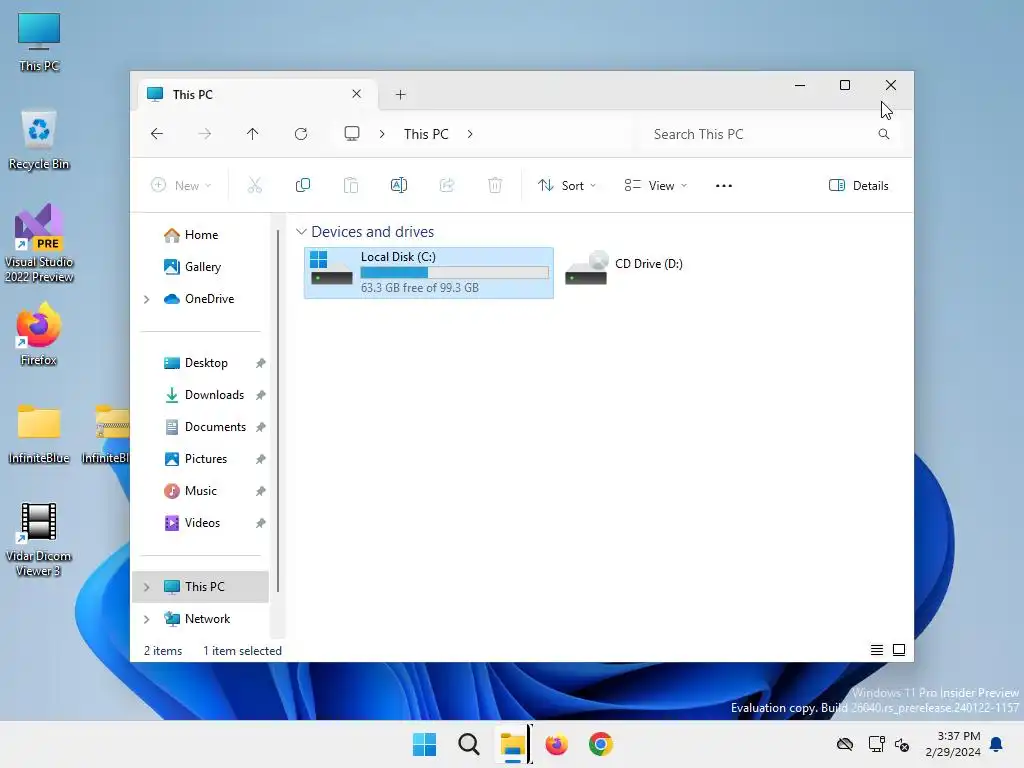Unpin Videos from Quick access
The height and width of the screenshot is (768, 1024).
click(x=261, y=523)
